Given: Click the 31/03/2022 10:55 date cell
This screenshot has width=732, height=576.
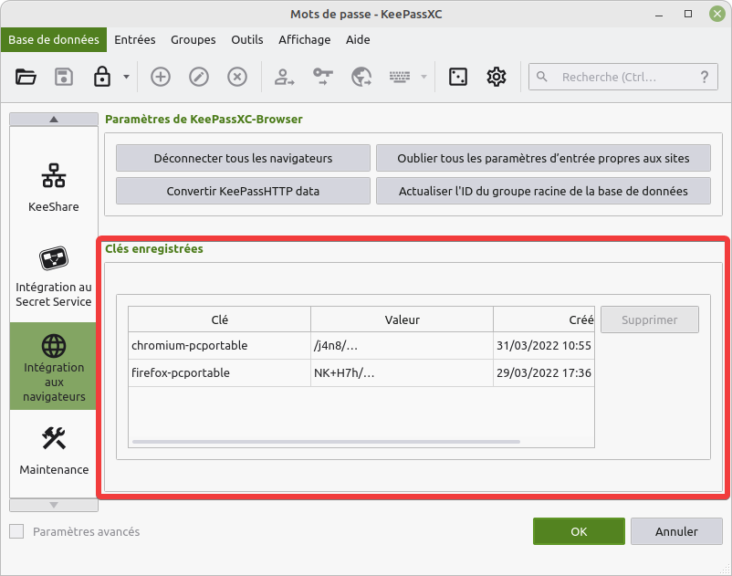Looking at the screenshot, I should [x=544, y=345].
